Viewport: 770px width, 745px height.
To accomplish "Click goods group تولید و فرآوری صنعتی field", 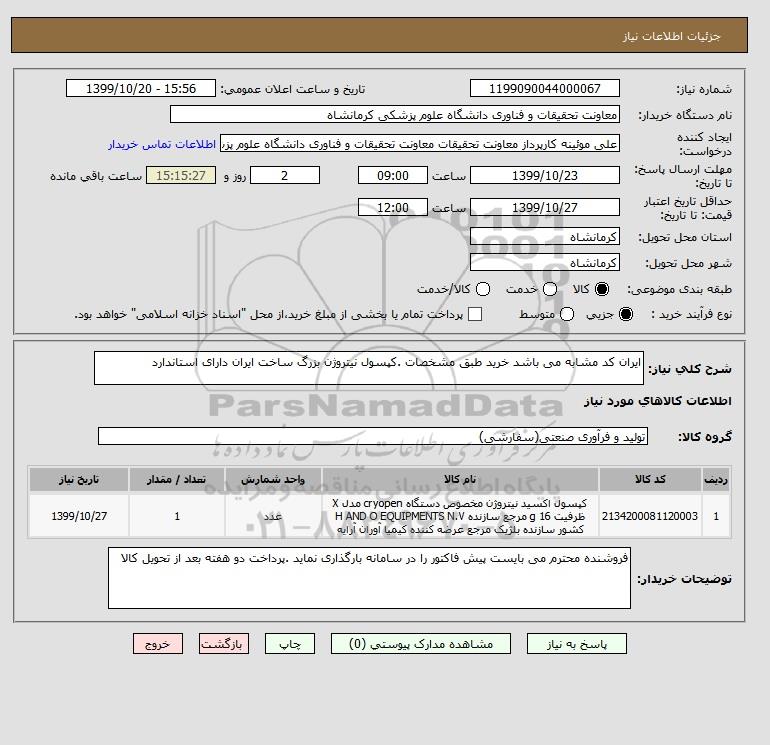I will [x=373, y=436].
